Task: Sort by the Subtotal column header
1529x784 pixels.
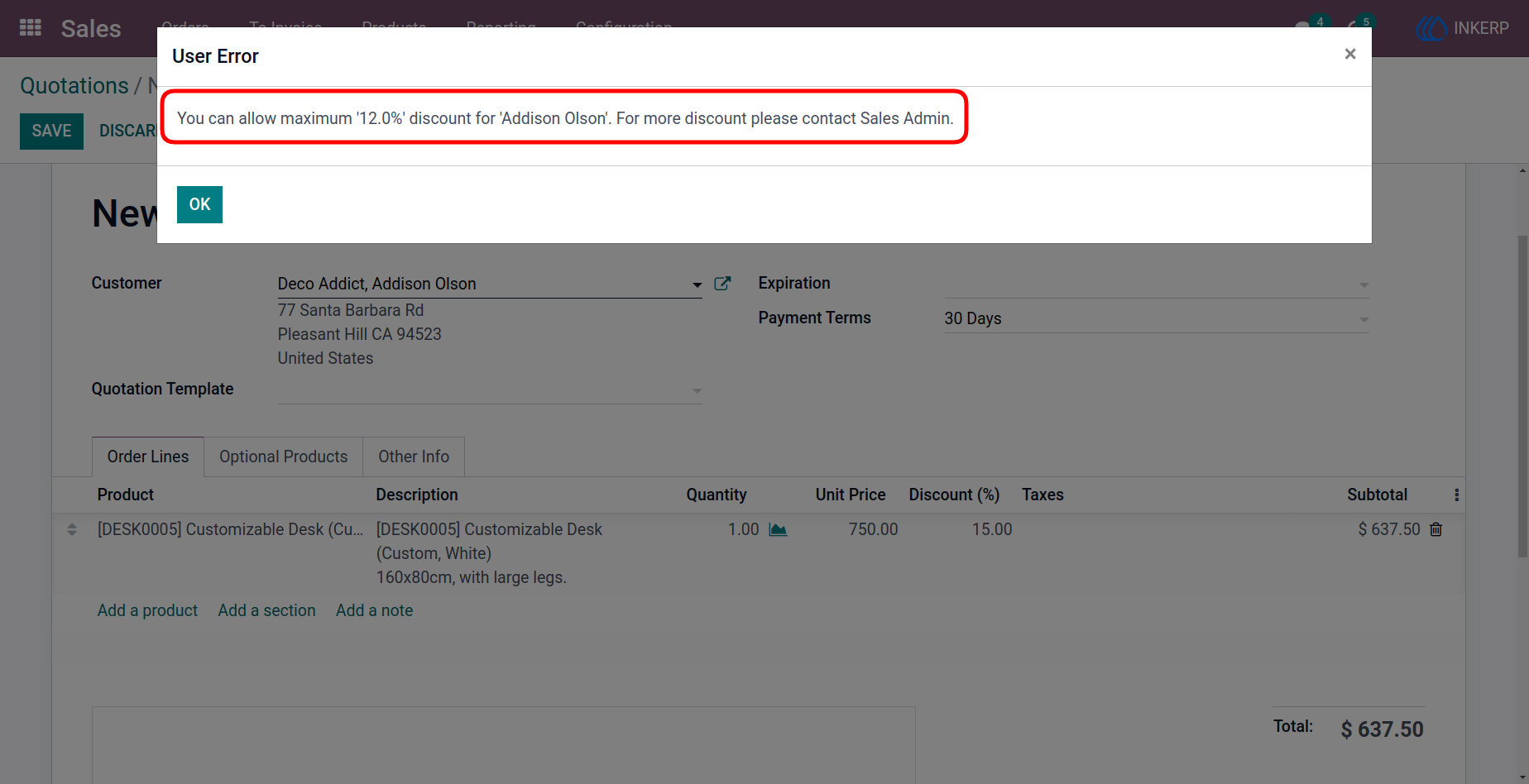Action: pyautogui.click(x=1377, y=495)
